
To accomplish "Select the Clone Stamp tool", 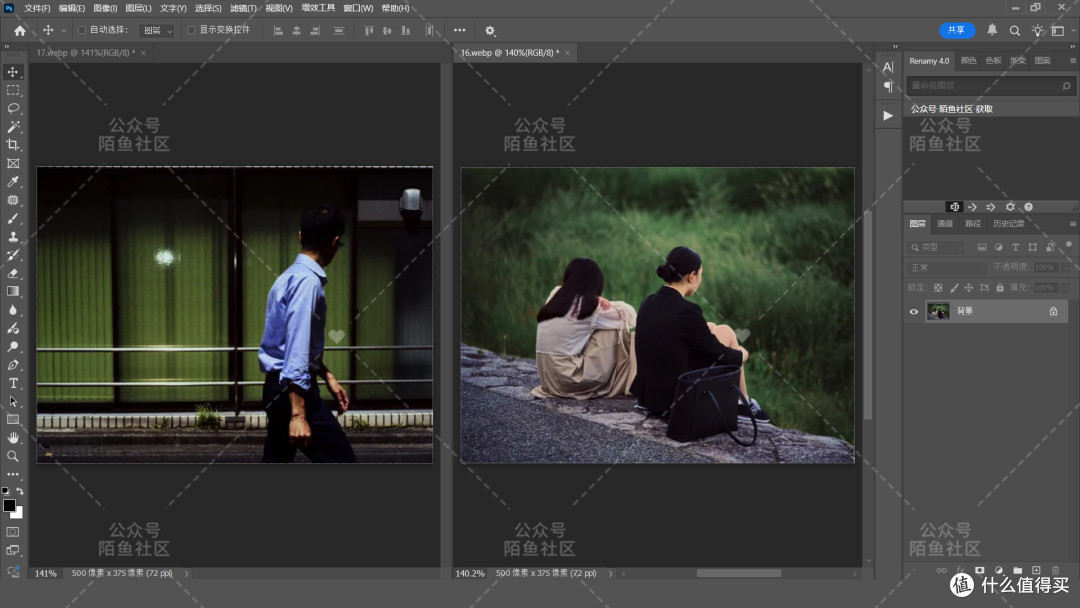I will (x=13, y=236).
